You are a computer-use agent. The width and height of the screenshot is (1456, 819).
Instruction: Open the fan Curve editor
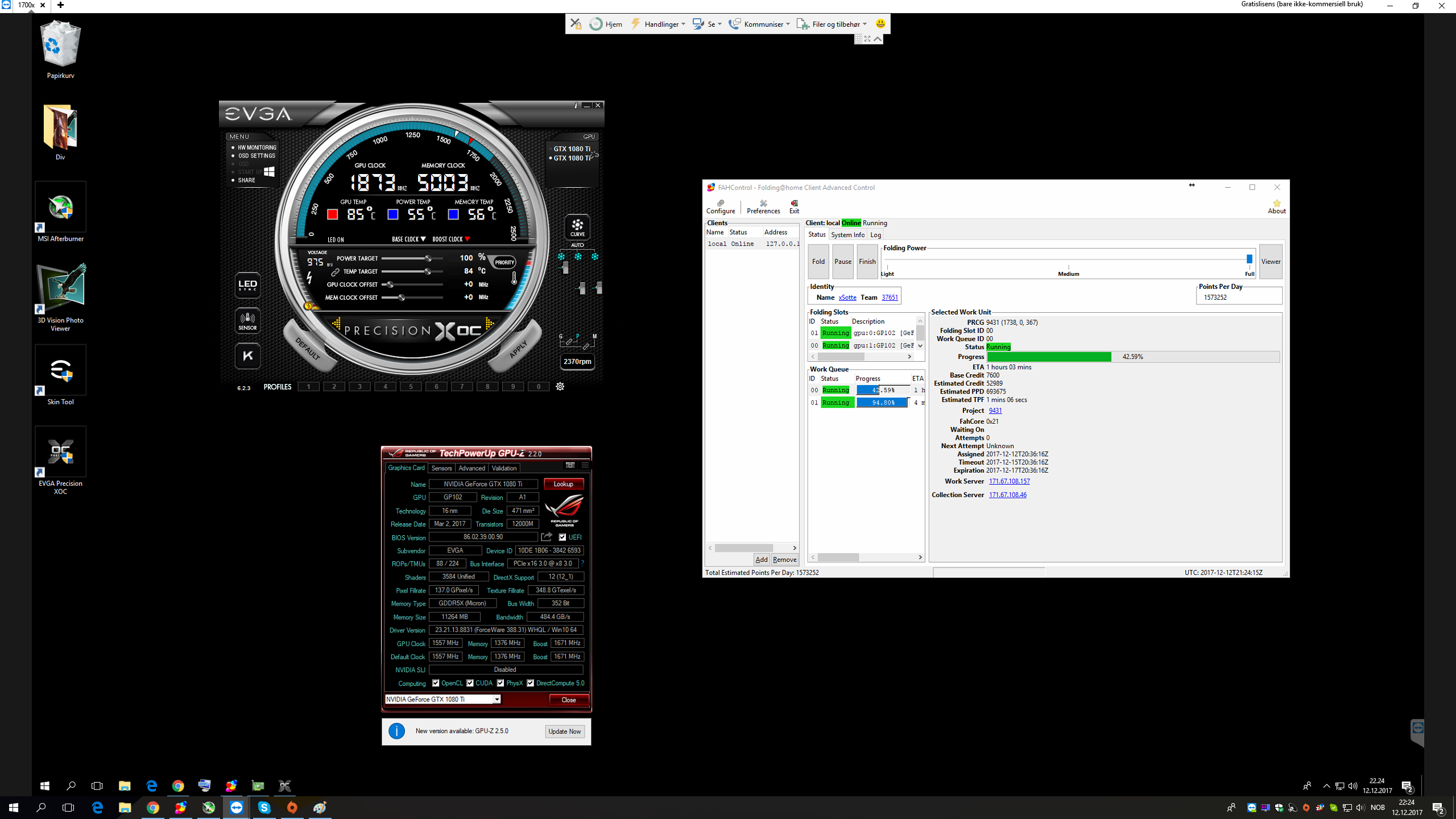coord(577,227)
